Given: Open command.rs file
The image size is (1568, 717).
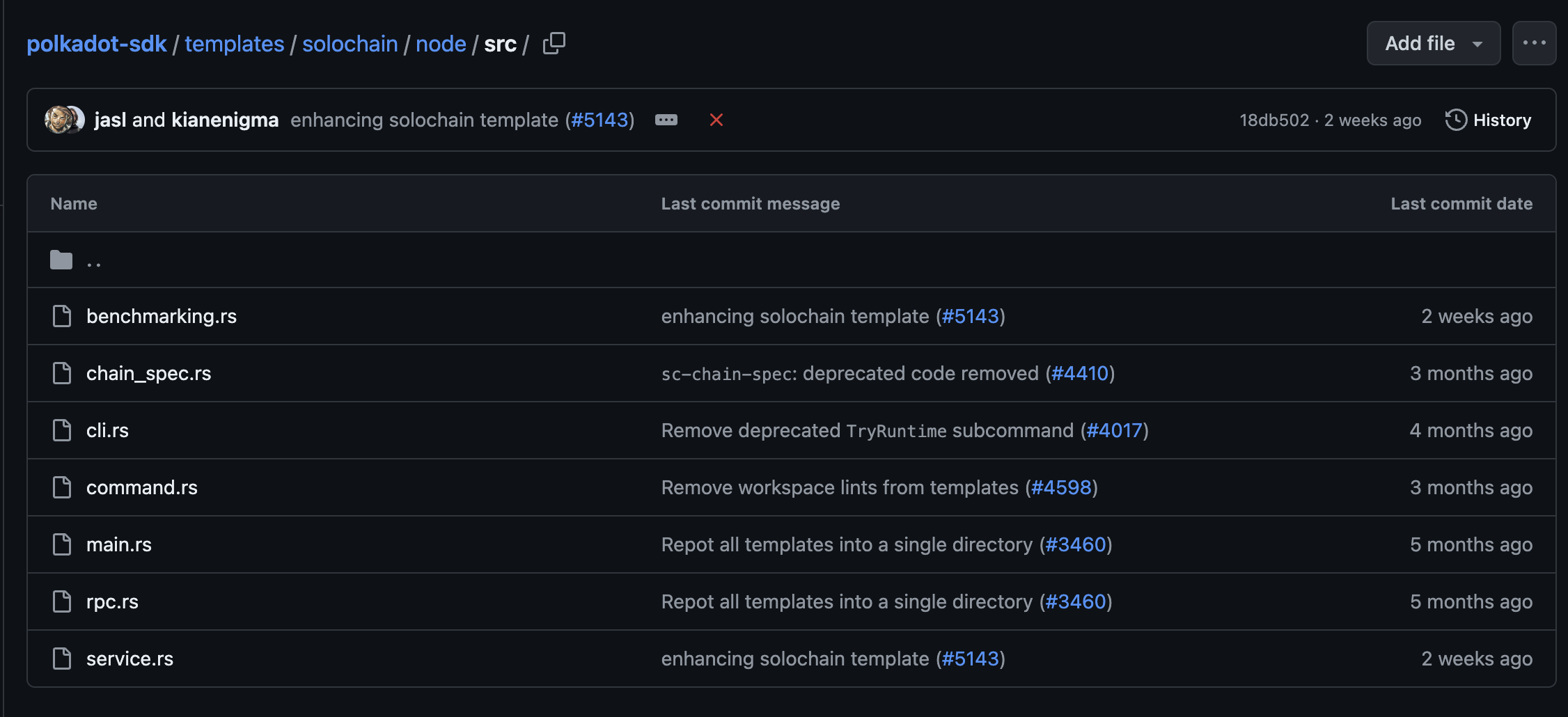Looking at the screenshot, I should click(x=142, y=487).
